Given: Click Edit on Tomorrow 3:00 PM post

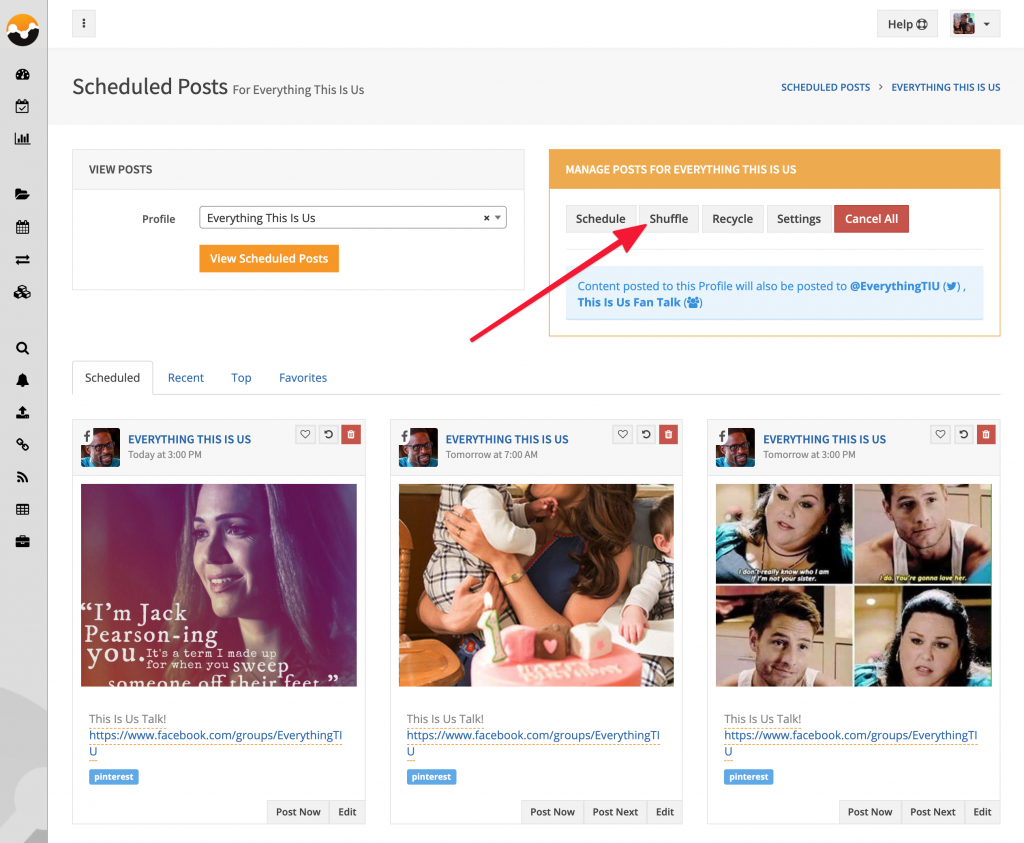Looking at the screenshot, I should [982, 812].
